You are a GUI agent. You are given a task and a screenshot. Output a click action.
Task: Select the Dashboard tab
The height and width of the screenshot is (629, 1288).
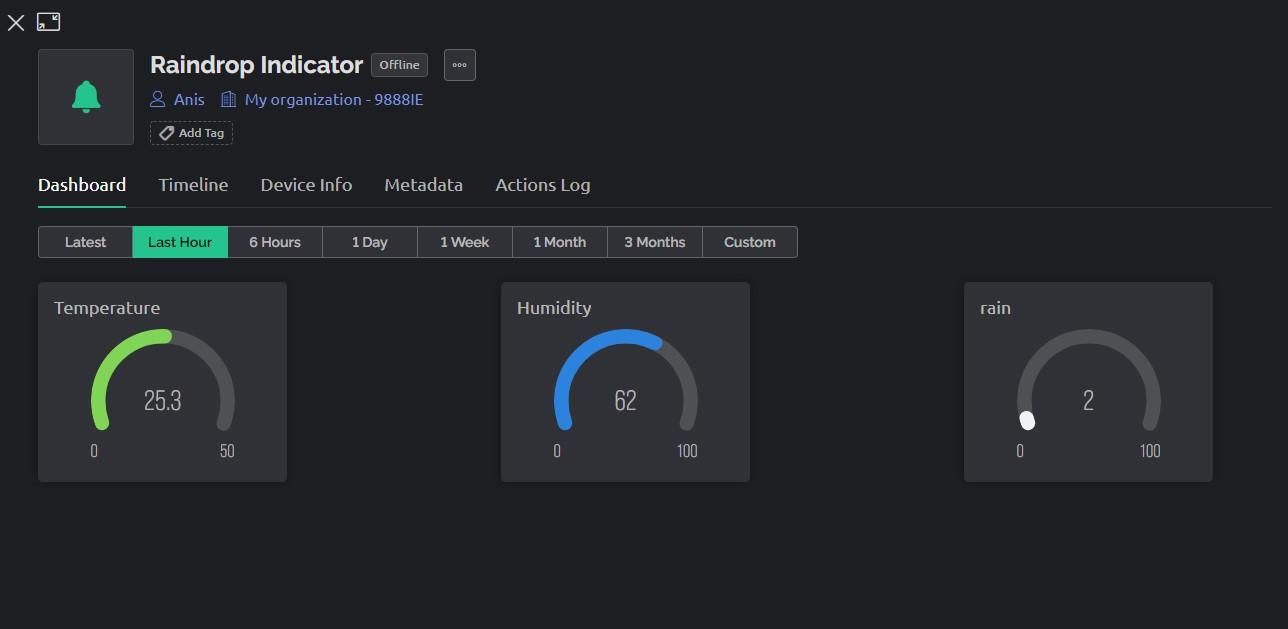[x=81, y=185]
